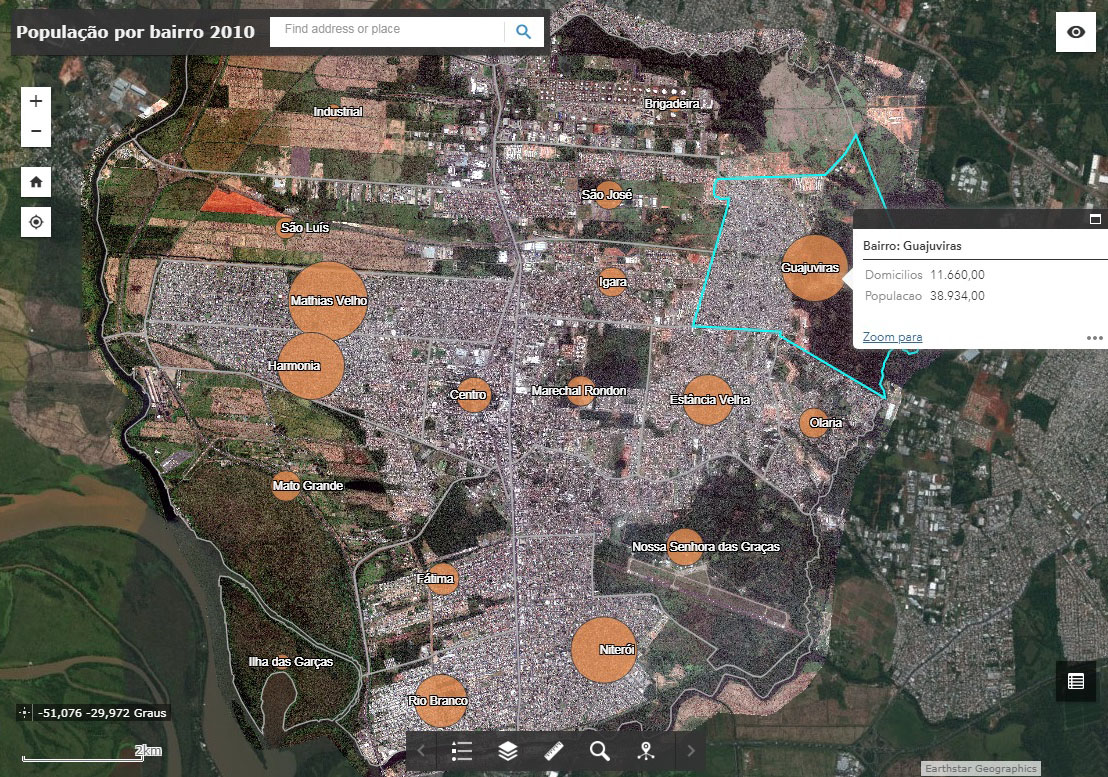The height and width of the screenshot is (777, 1108).
Task: Open the layer list stack icon
Action: pos(507,751)
